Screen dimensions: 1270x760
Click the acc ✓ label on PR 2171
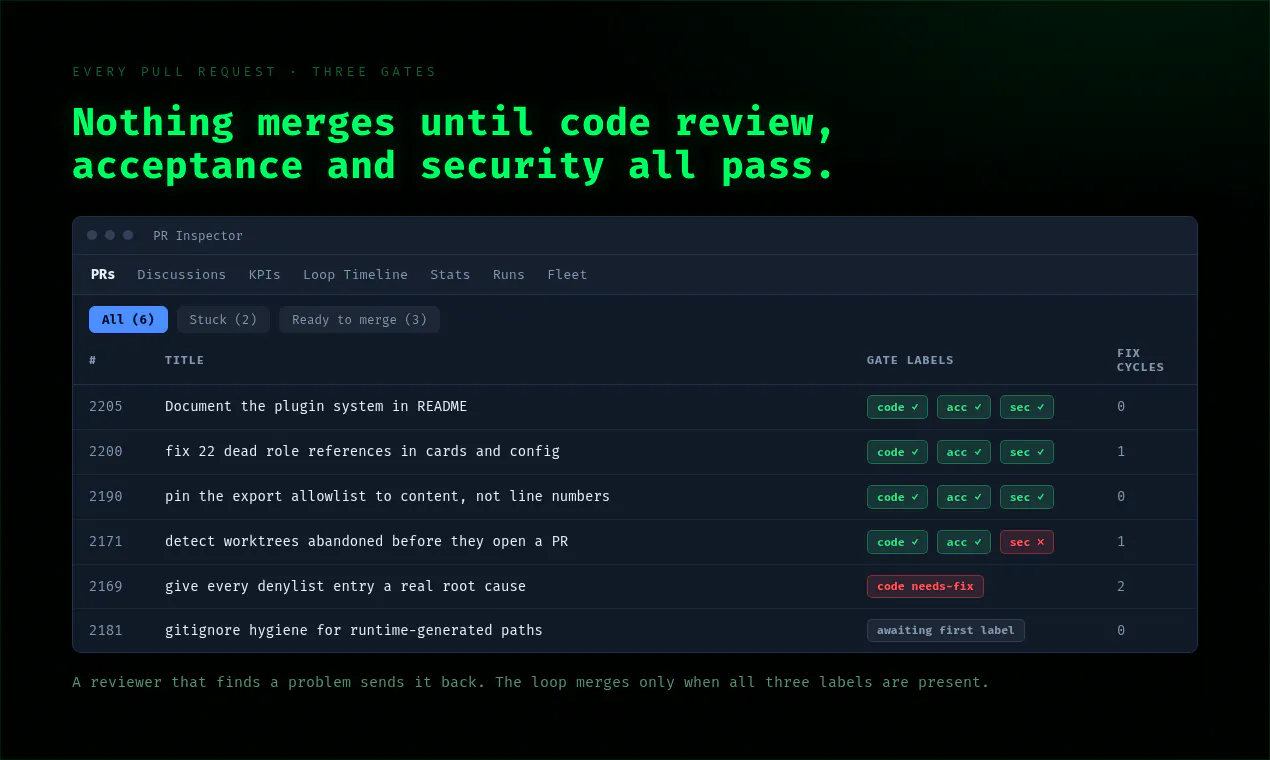(x=963, y=542)
